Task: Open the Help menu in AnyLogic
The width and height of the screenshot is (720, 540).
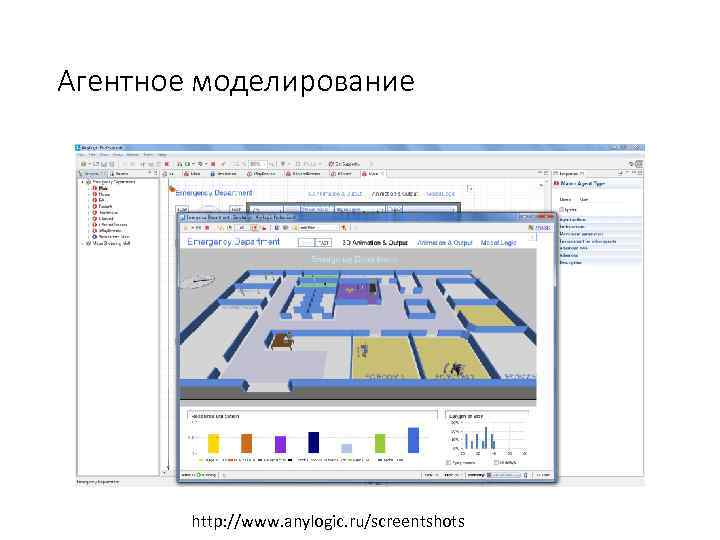Action: (162, 155)
